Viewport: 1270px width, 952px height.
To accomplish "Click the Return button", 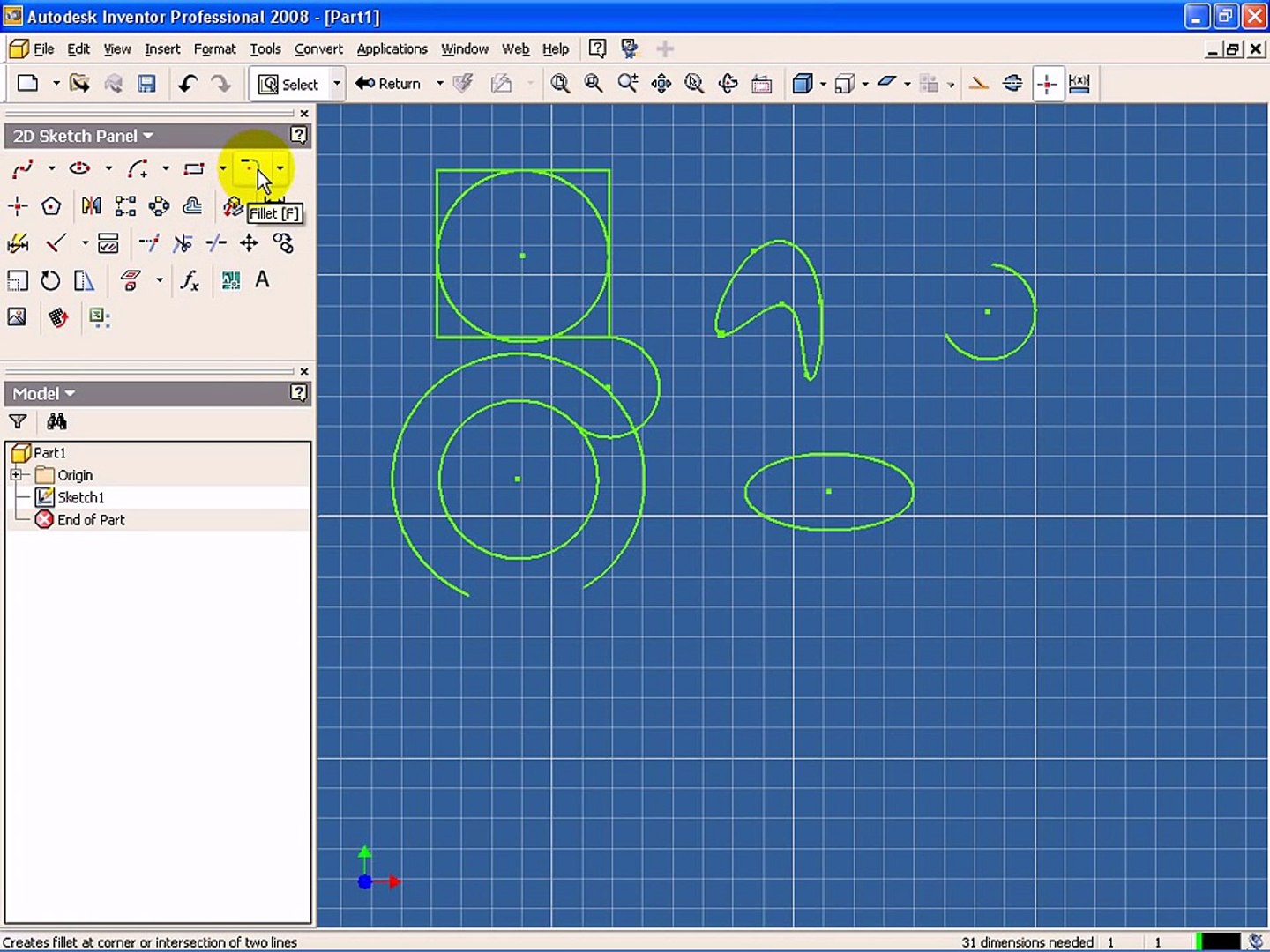I will tap(389, 84).
